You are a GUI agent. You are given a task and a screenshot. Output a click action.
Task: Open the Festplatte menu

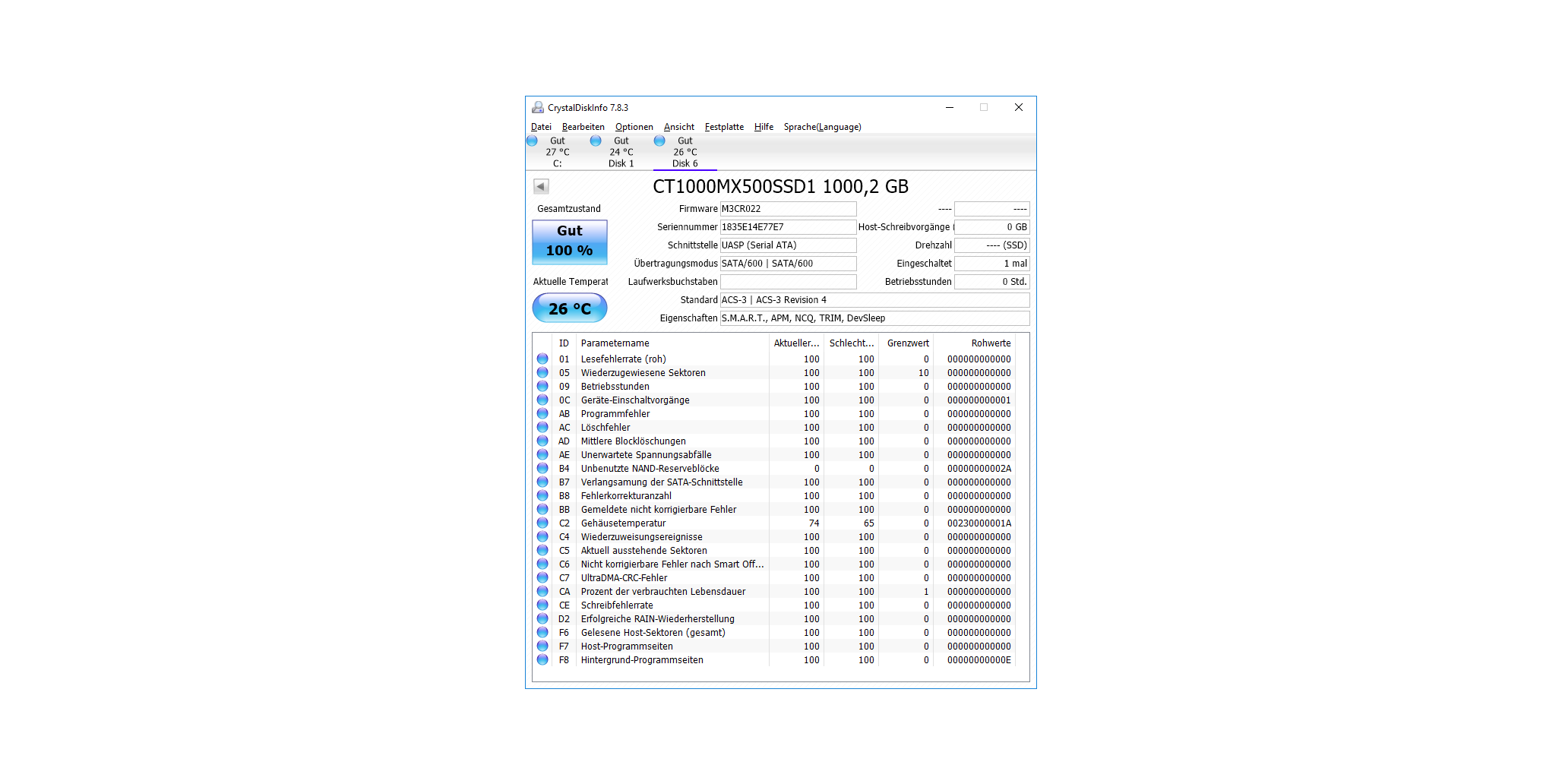click(x=724, y=127)
